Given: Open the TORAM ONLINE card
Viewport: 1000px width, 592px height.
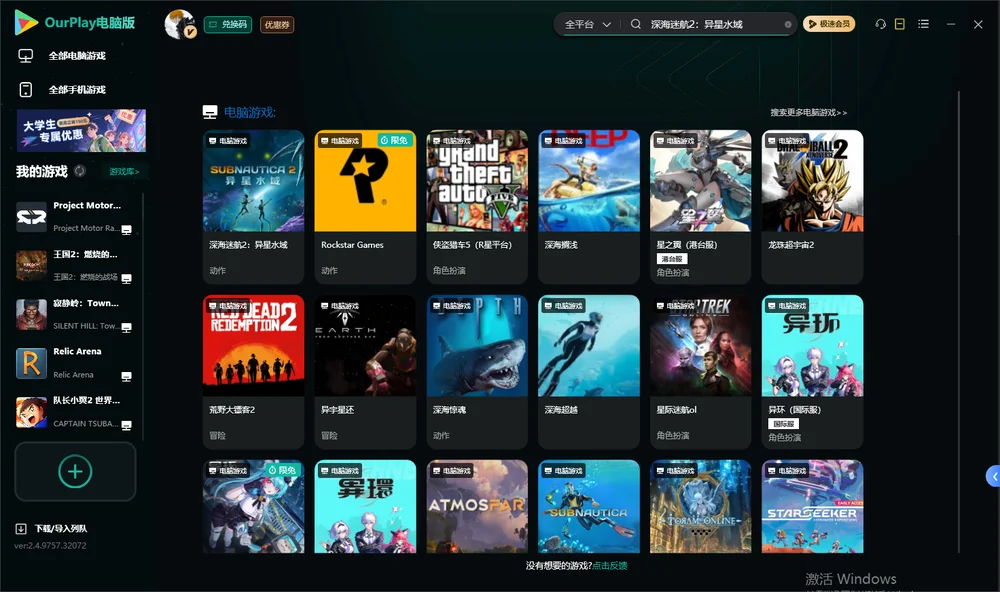Looking at the screenshot, I should (700, 507).
